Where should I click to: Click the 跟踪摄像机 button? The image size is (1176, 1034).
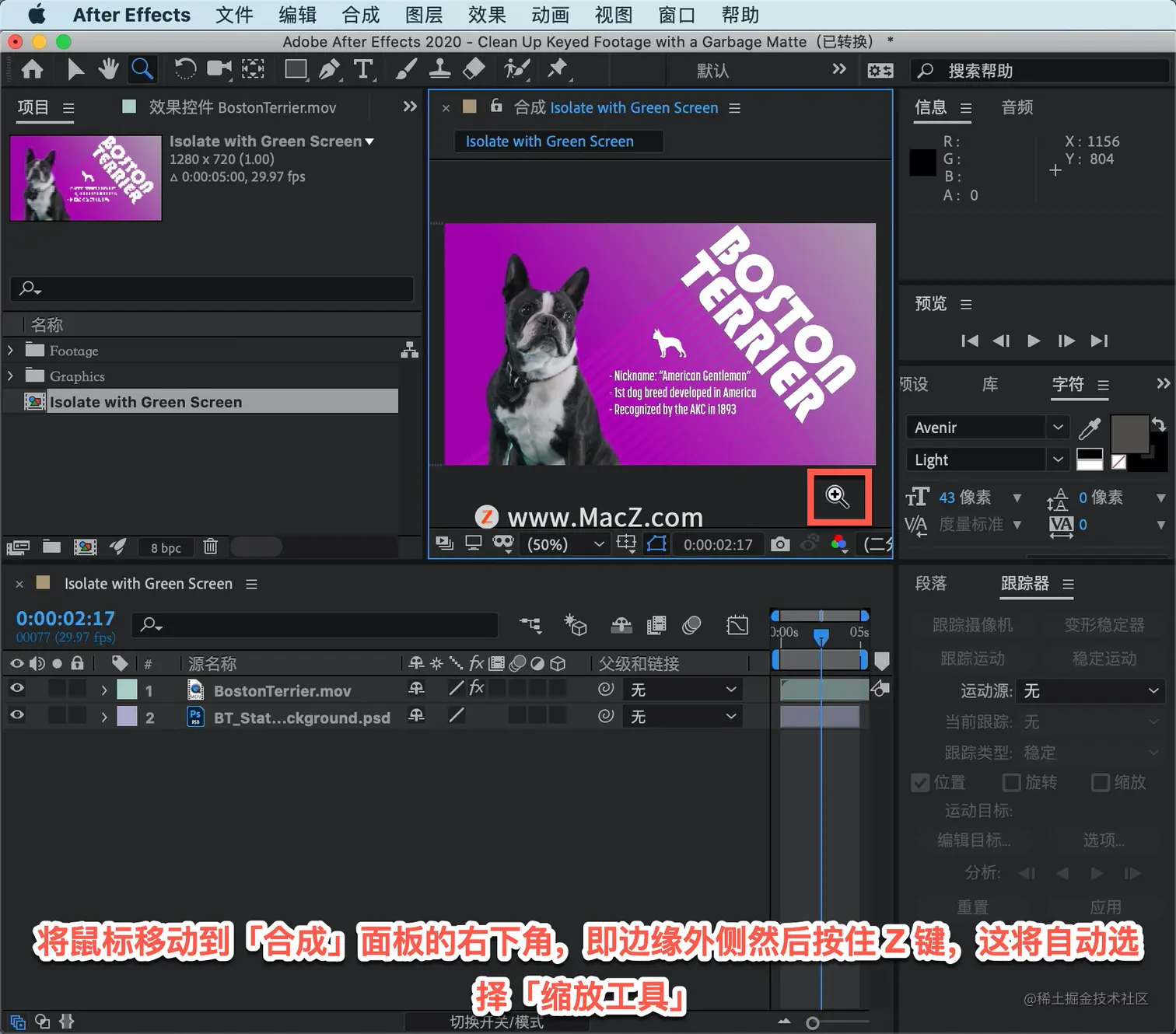pos(972,624)
